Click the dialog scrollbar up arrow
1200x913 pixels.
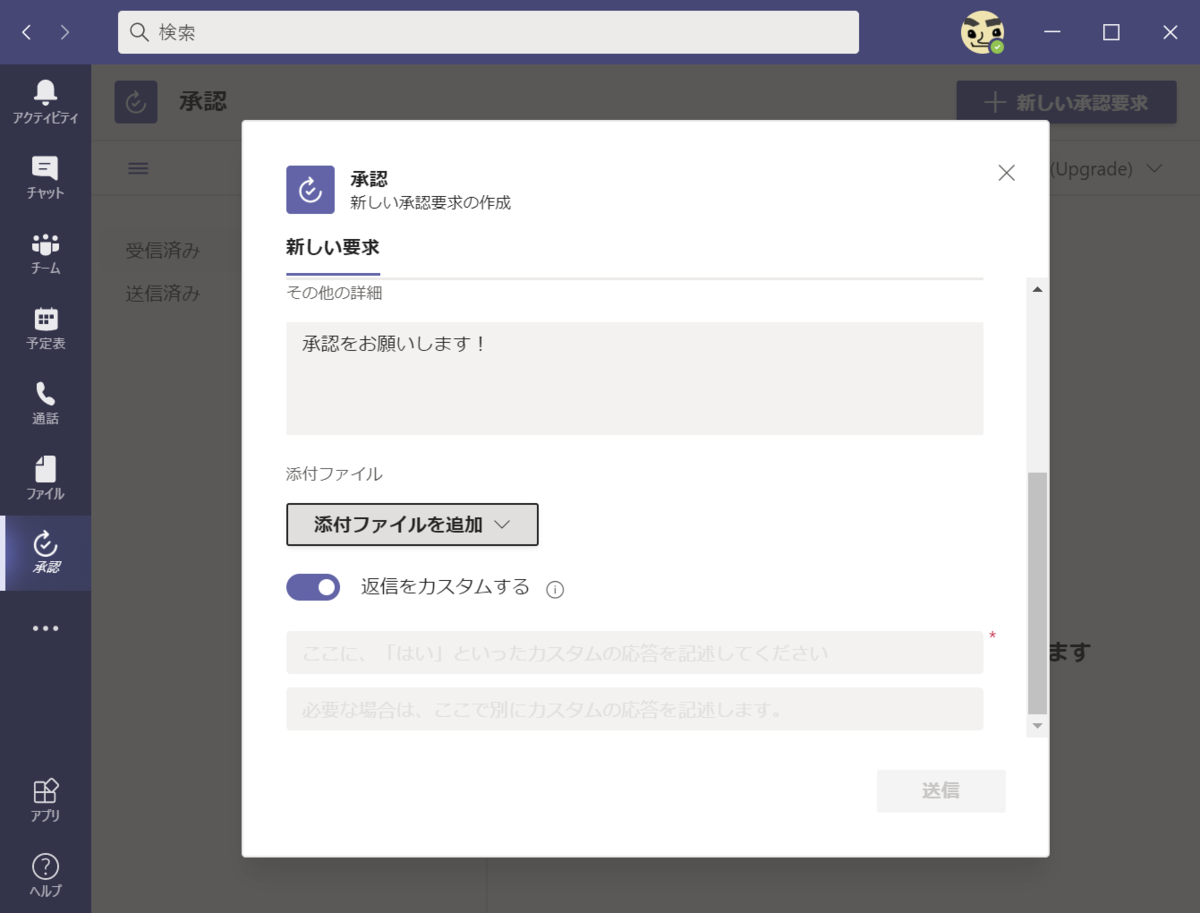click(1037, 289)
